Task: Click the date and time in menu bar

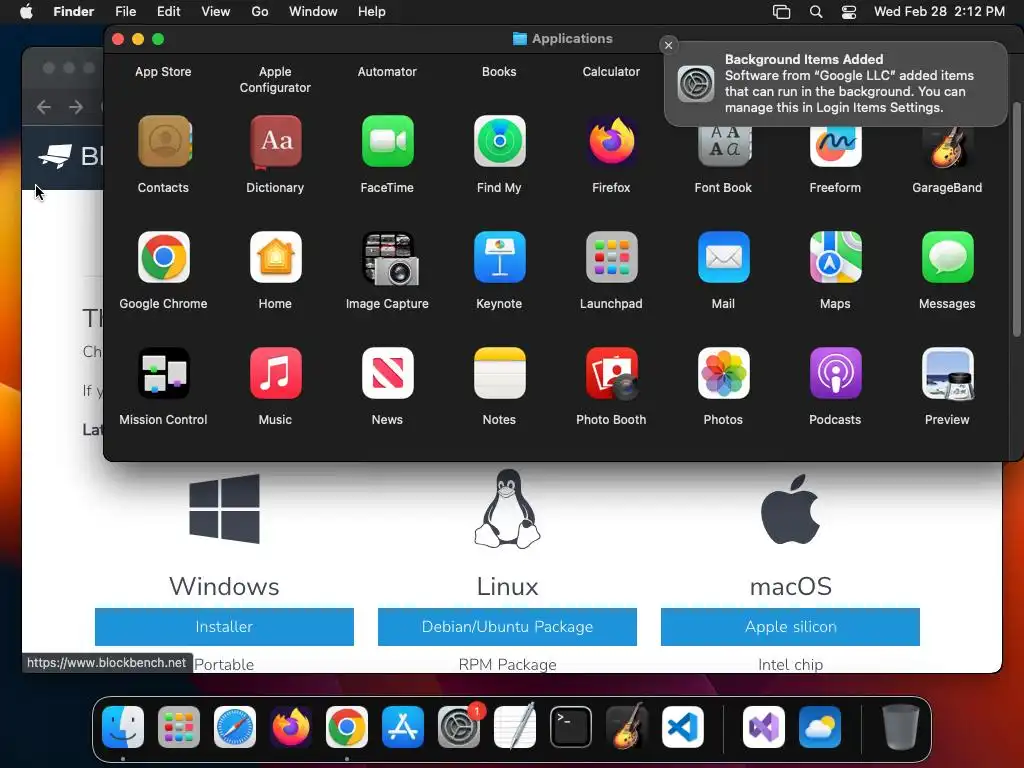Action: click(x=939, y=12)
